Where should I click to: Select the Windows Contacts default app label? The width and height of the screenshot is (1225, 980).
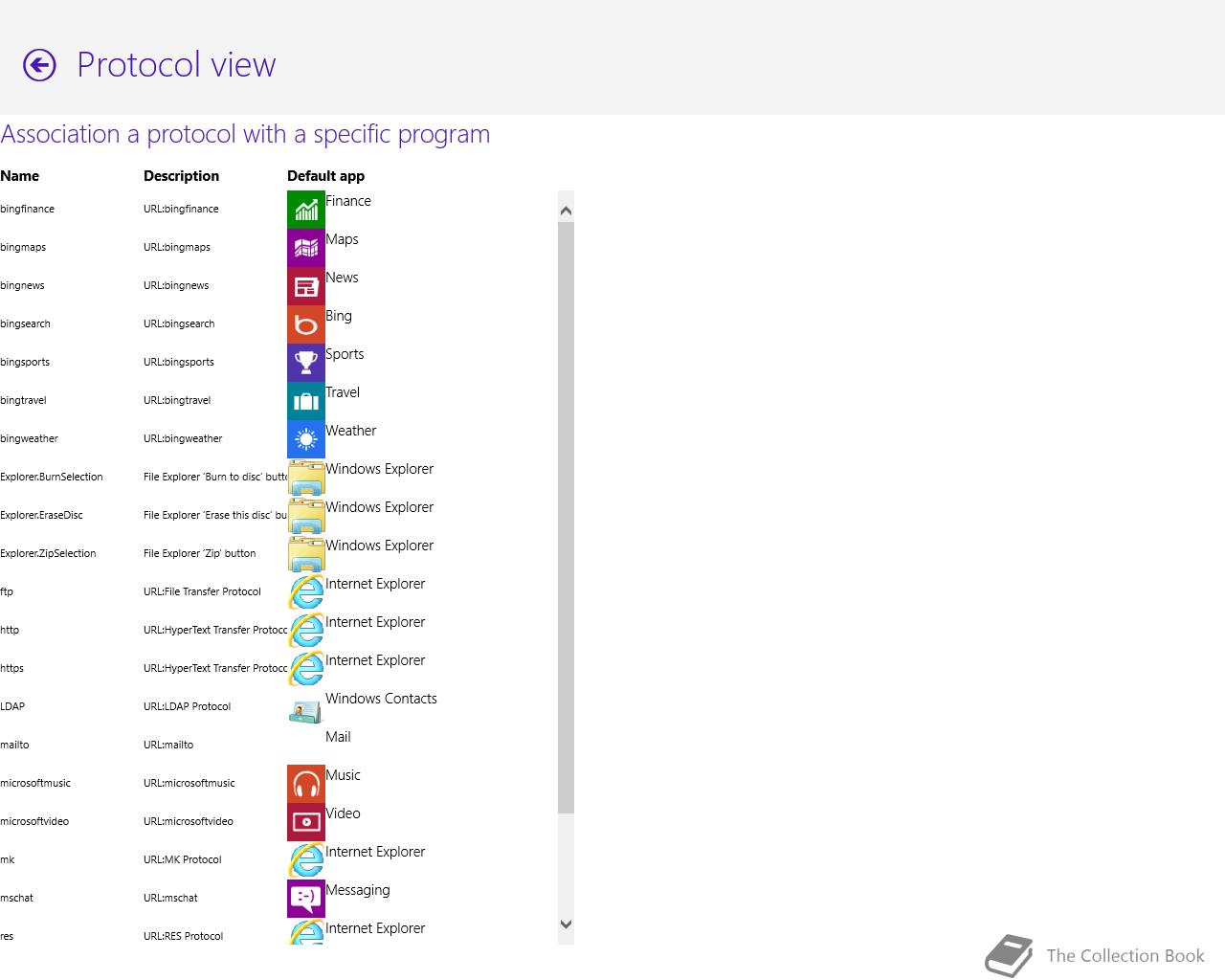381,699
